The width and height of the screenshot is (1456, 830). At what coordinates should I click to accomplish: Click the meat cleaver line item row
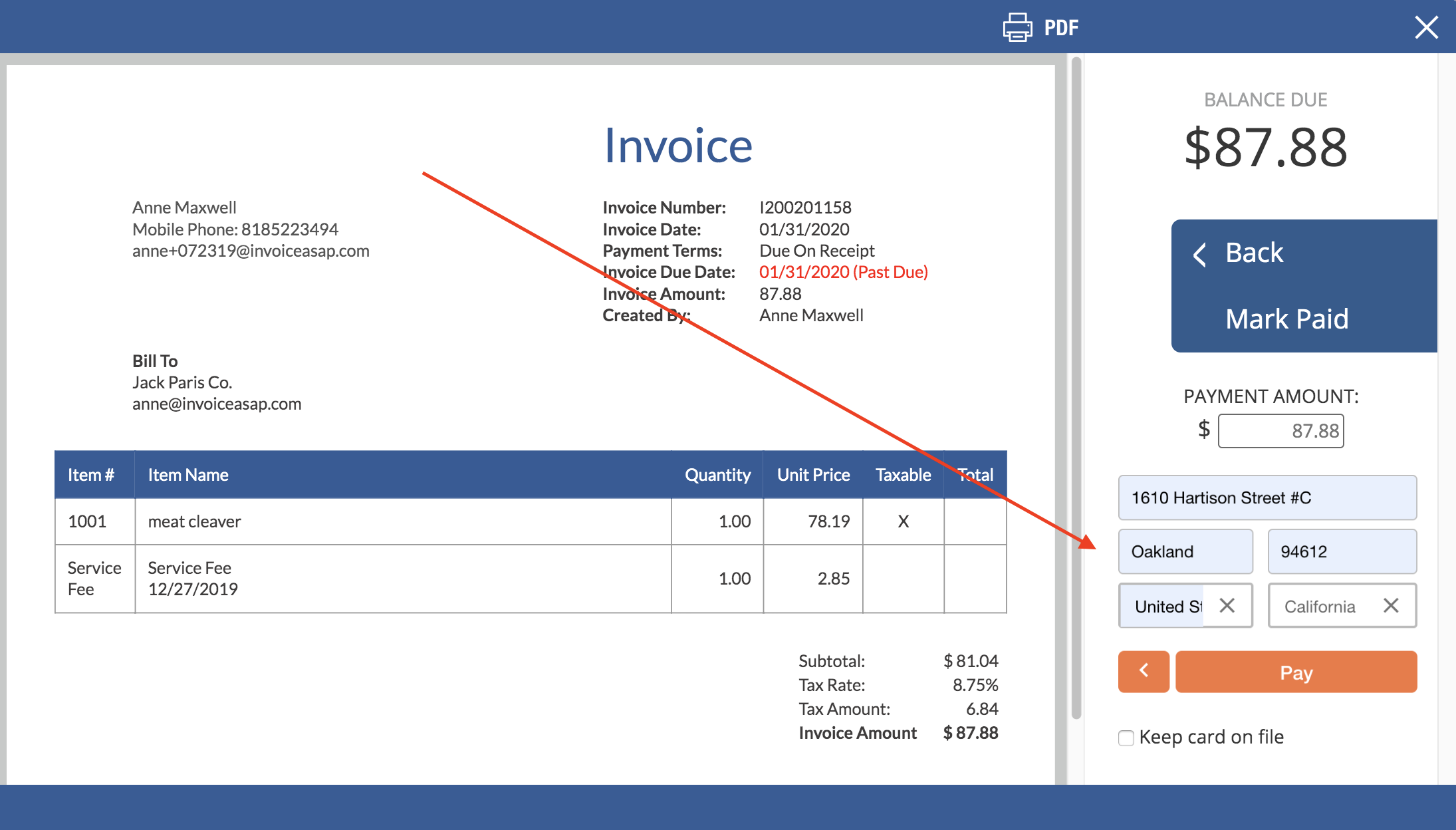point(193,521)
